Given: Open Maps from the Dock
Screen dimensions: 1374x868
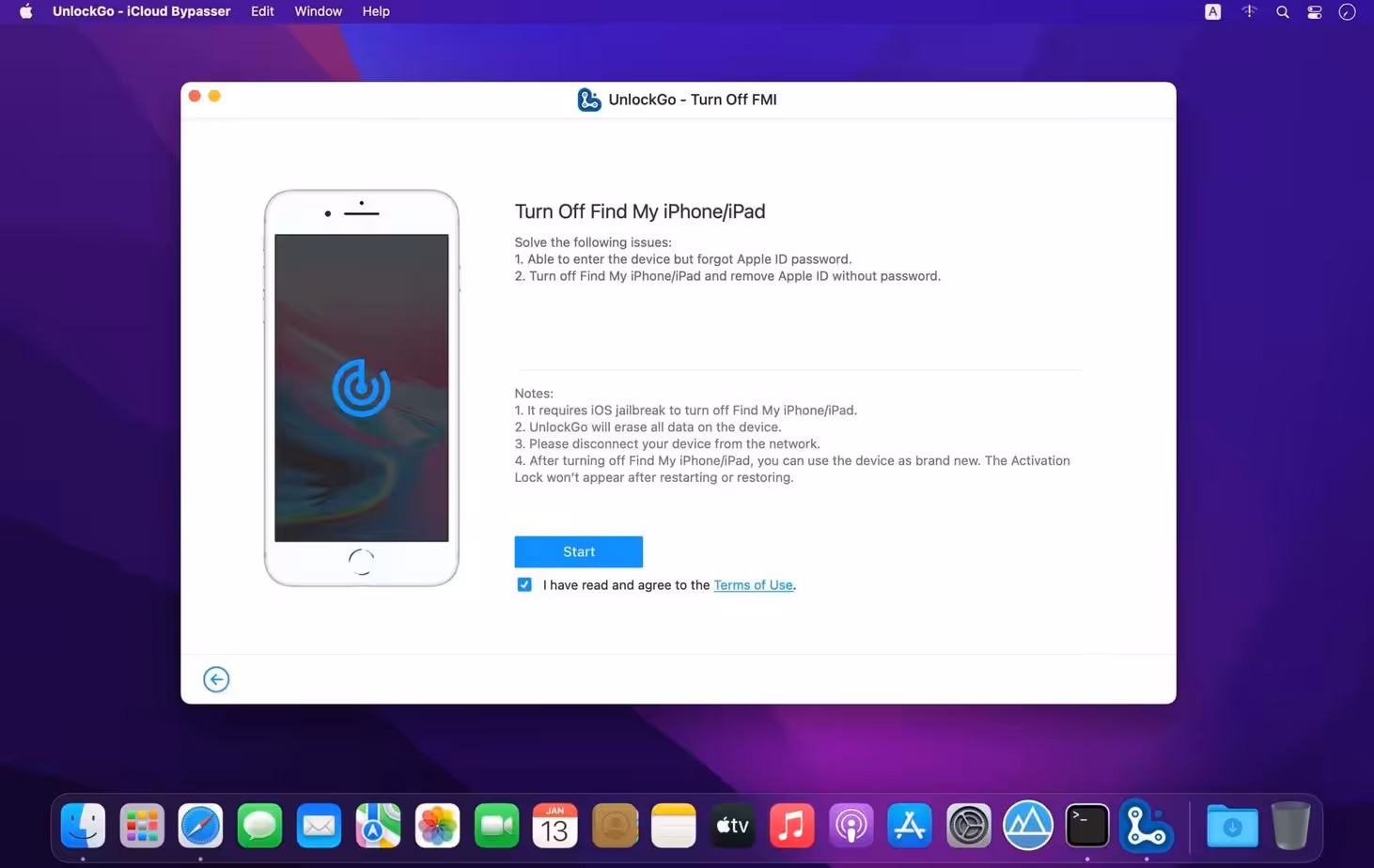Looking at the screenshot, I should click(x=378, y=826).
